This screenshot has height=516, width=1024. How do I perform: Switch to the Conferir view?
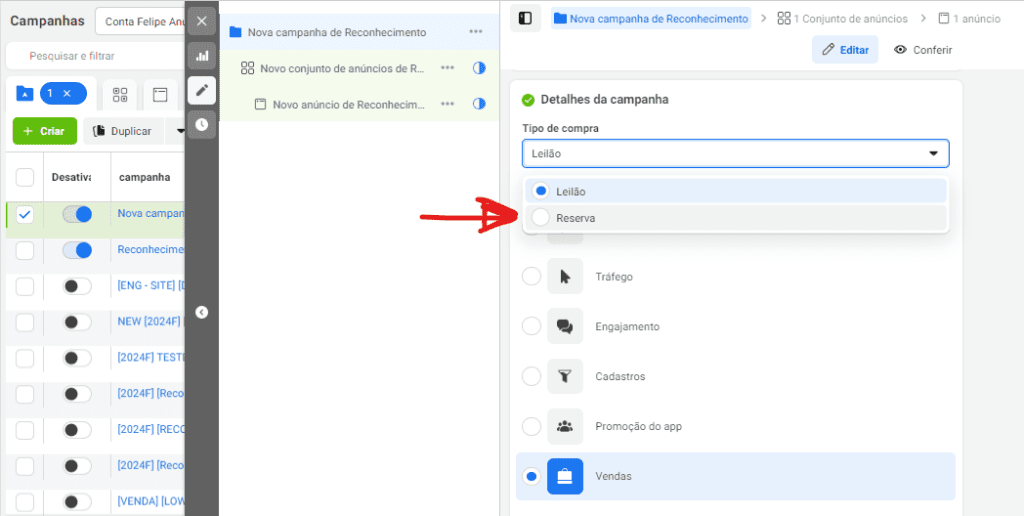923,50
